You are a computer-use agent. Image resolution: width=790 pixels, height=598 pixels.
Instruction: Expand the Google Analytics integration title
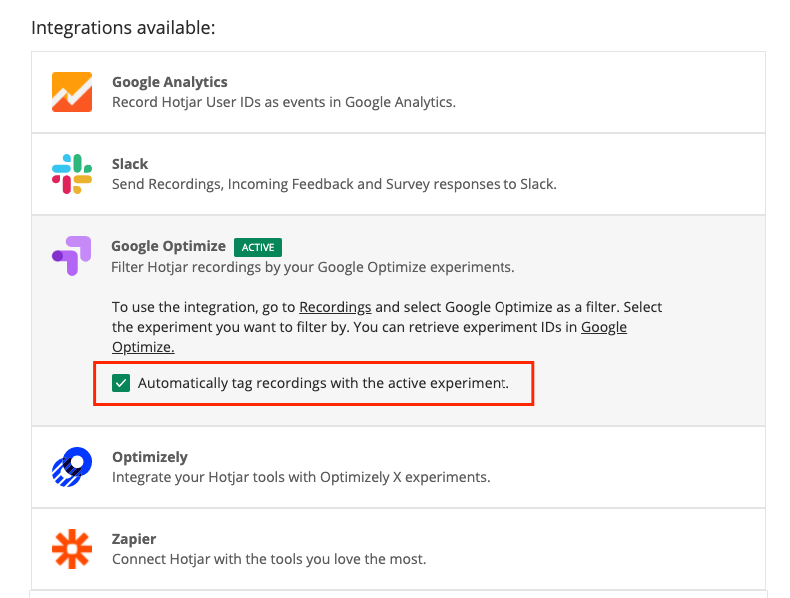(169, 82)
